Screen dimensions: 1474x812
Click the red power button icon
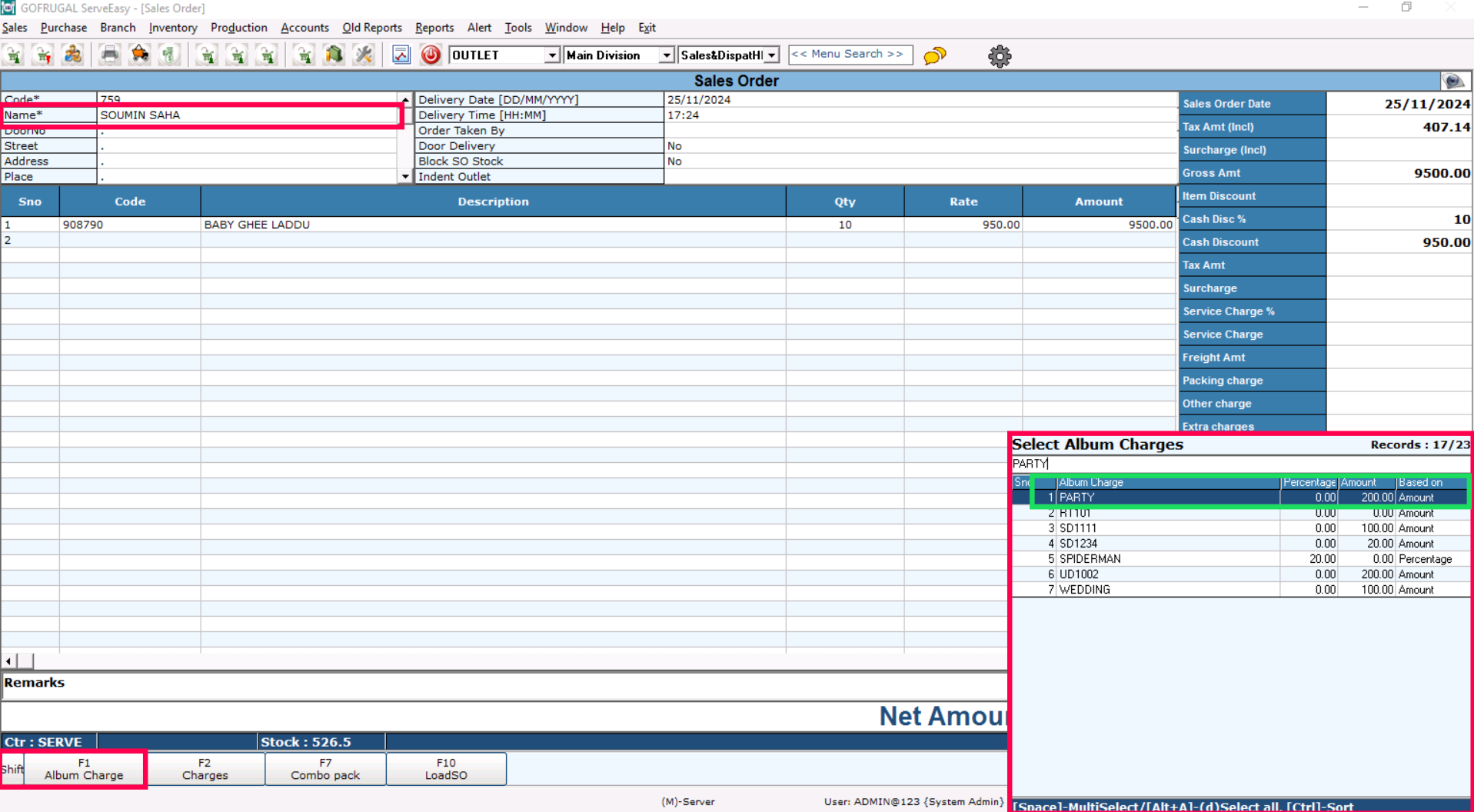pos(431,55)
